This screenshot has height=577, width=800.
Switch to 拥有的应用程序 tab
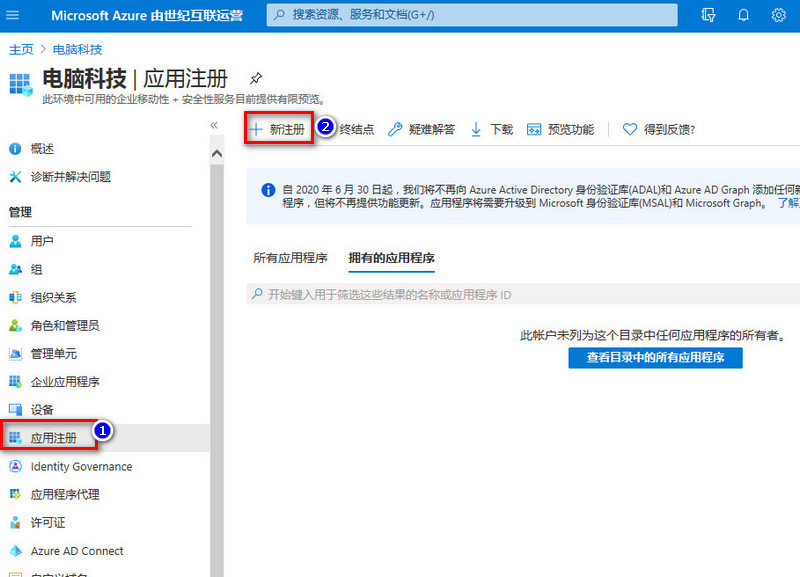391,258
